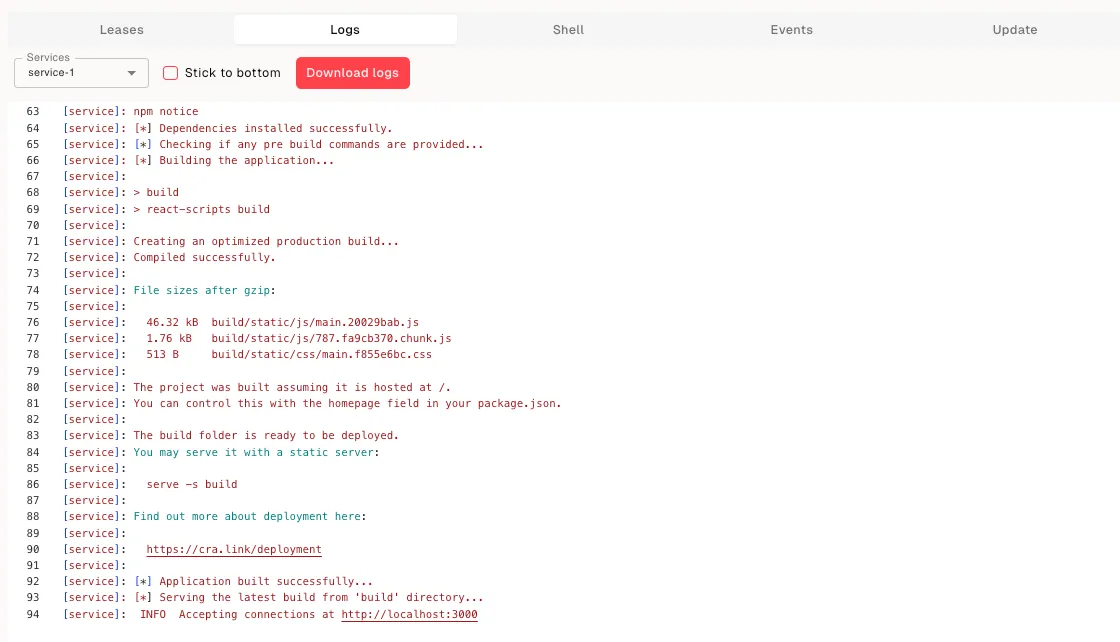Click the main.f855e6bc.css log entry
This screenshot has width=1120, height=642.
click(x=321, y=354)
